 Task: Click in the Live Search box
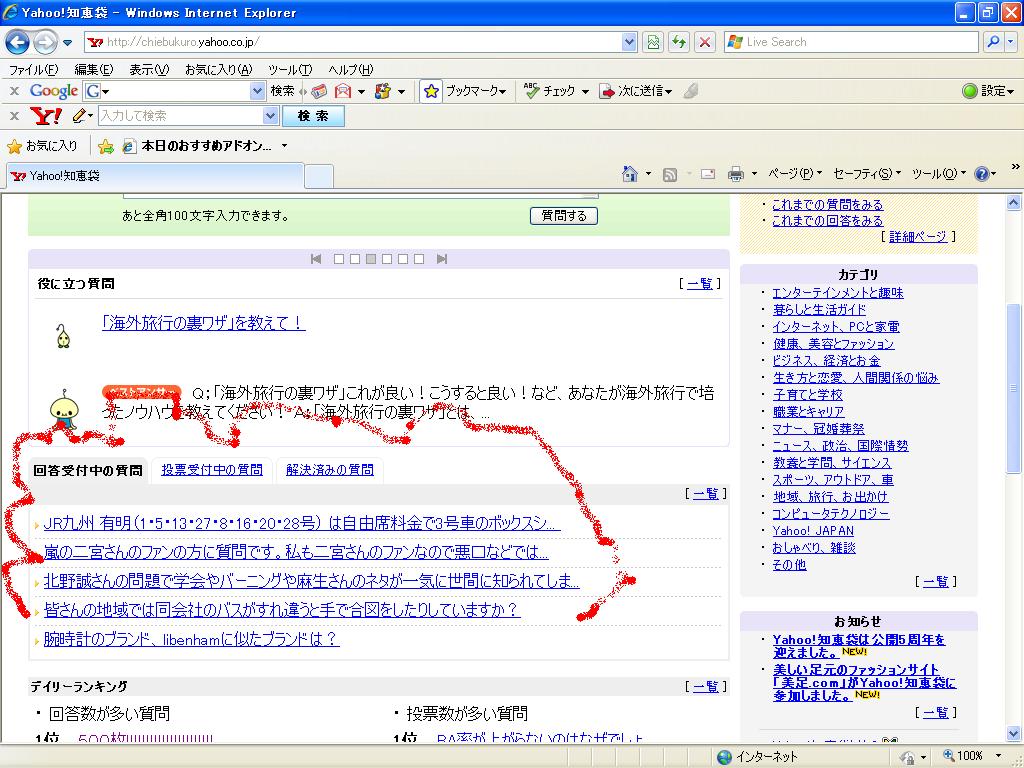[x=852, y=42]
